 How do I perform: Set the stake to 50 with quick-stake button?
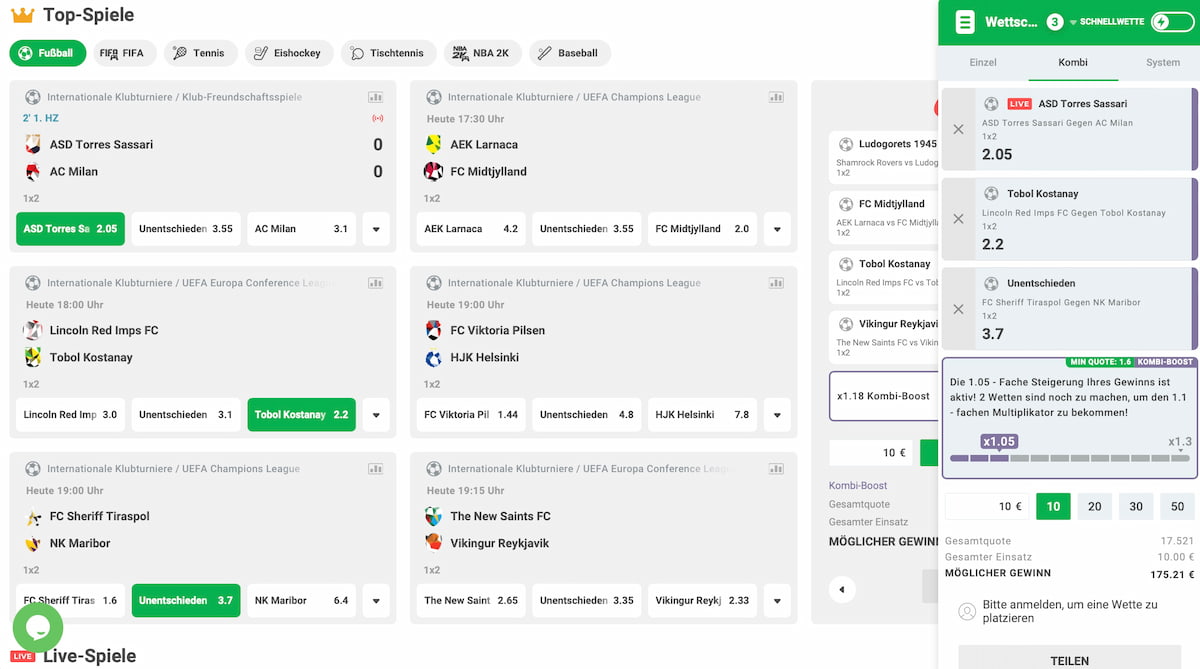point(1177,506)
